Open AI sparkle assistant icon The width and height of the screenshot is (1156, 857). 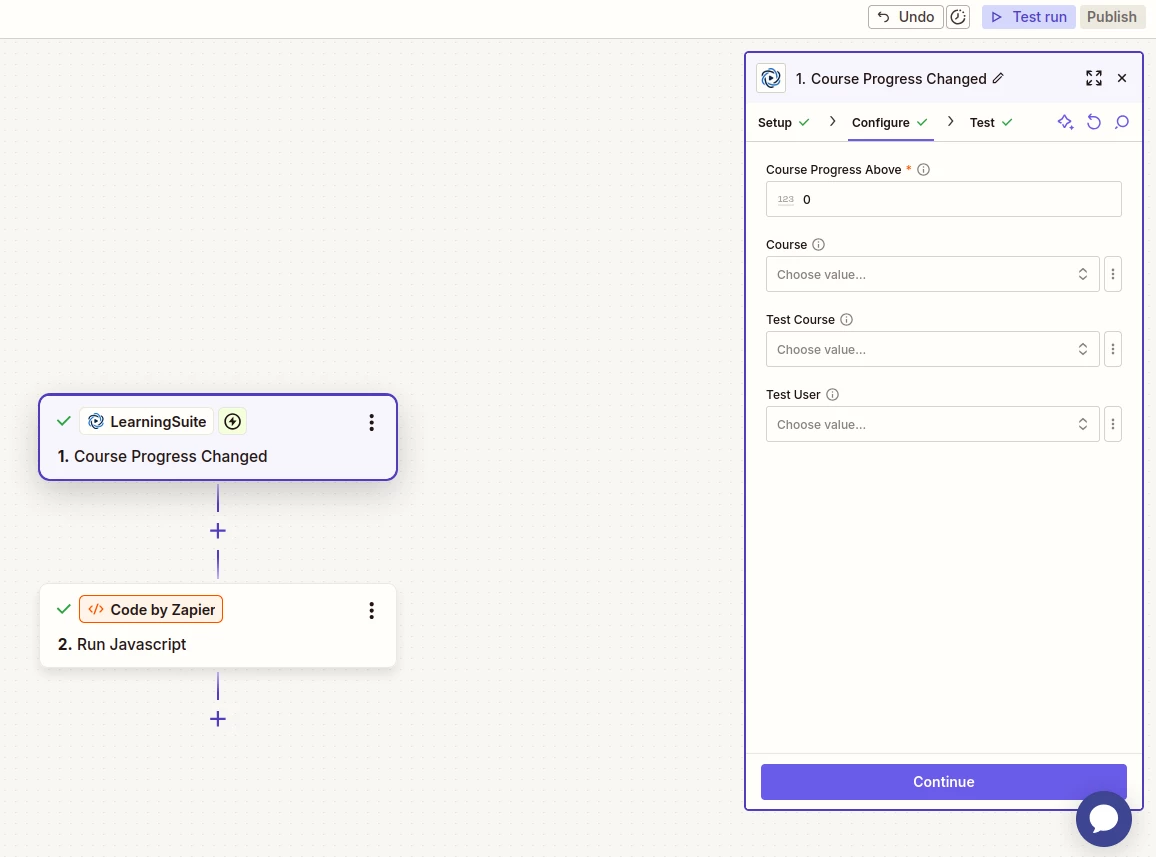pyautogui.click(x=1065, y=122)
